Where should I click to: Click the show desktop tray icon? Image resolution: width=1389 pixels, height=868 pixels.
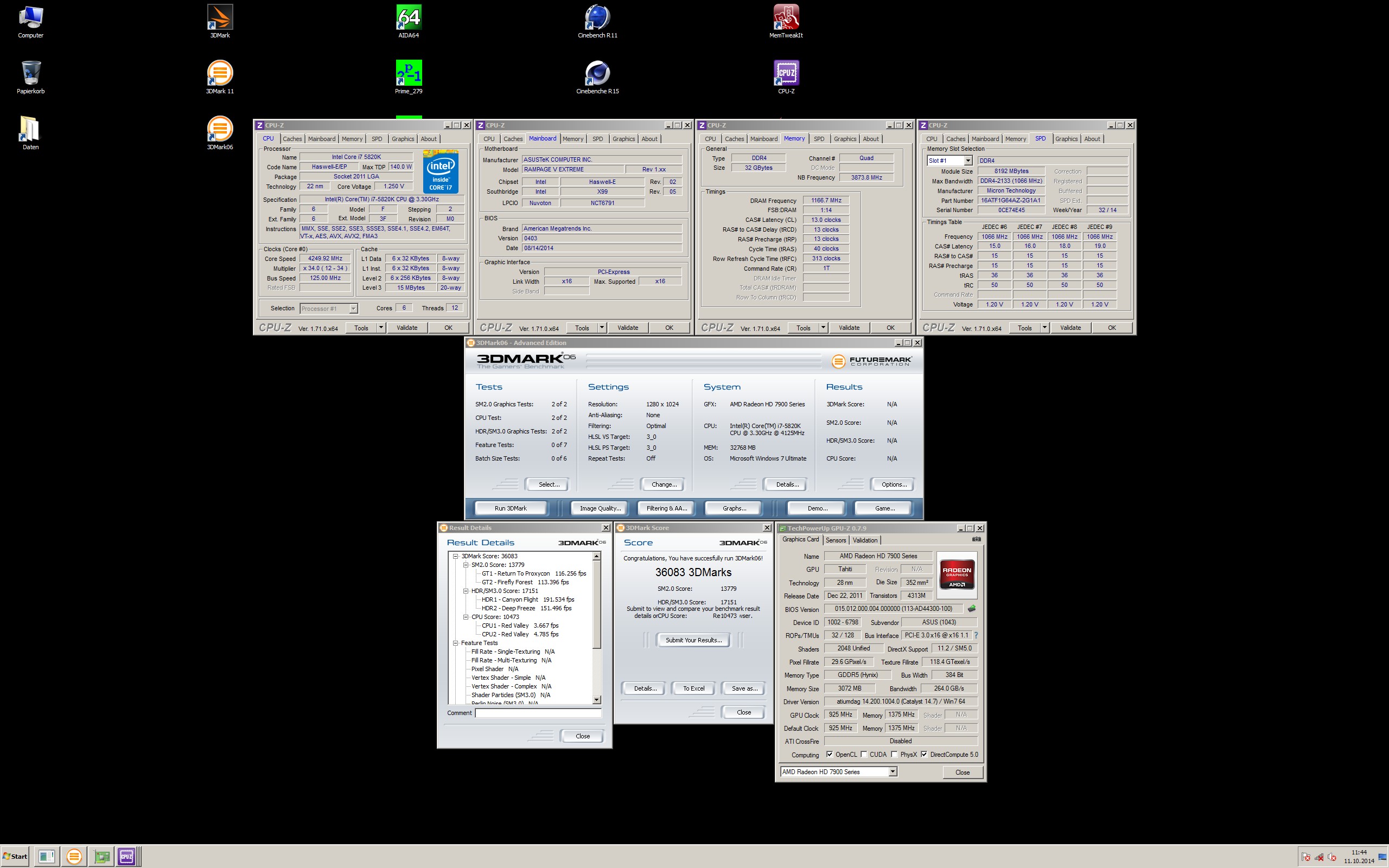[1383, 857]
